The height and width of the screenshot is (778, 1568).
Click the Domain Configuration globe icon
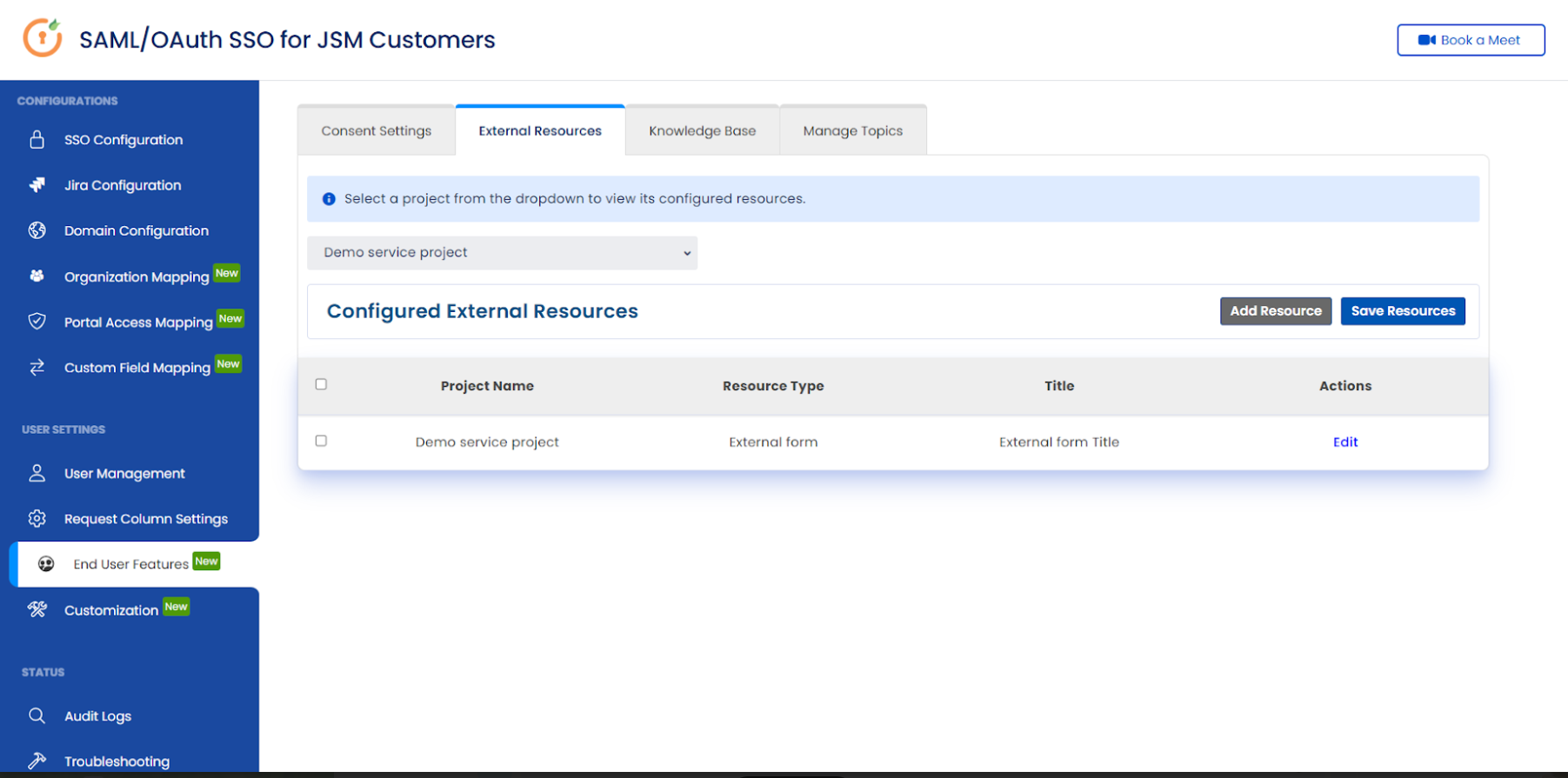point(37,230)
